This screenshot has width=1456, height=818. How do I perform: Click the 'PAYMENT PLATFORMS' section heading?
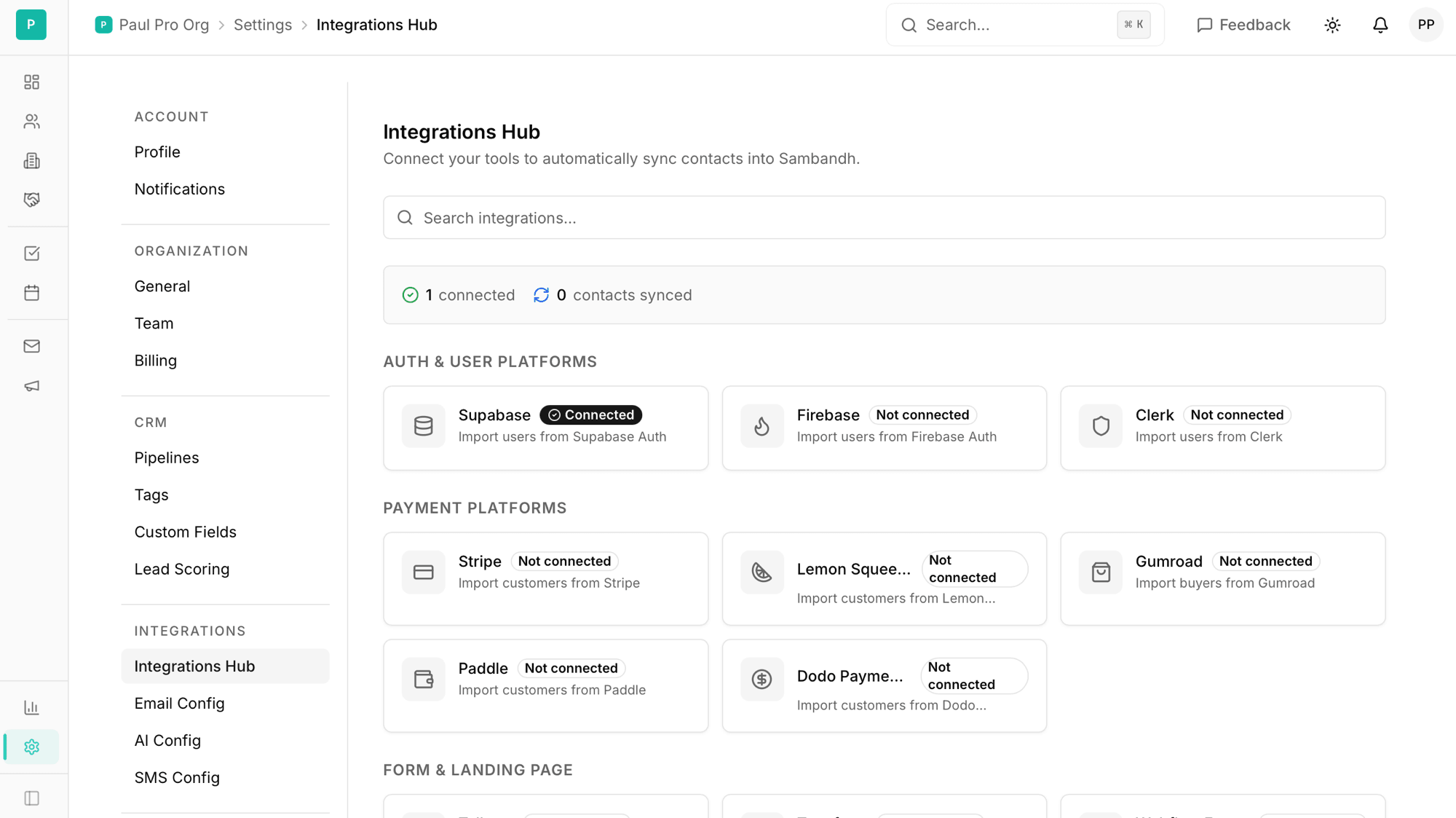(x=475, y=508)
